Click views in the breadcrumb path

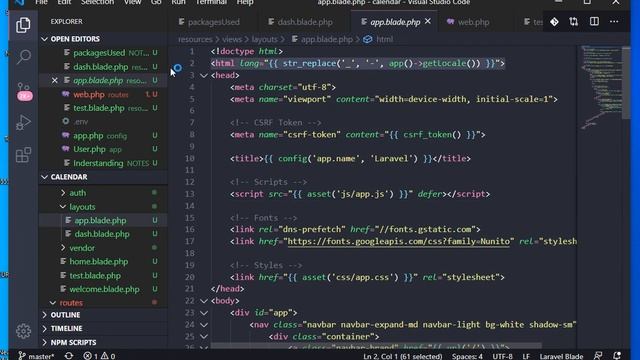232,39
